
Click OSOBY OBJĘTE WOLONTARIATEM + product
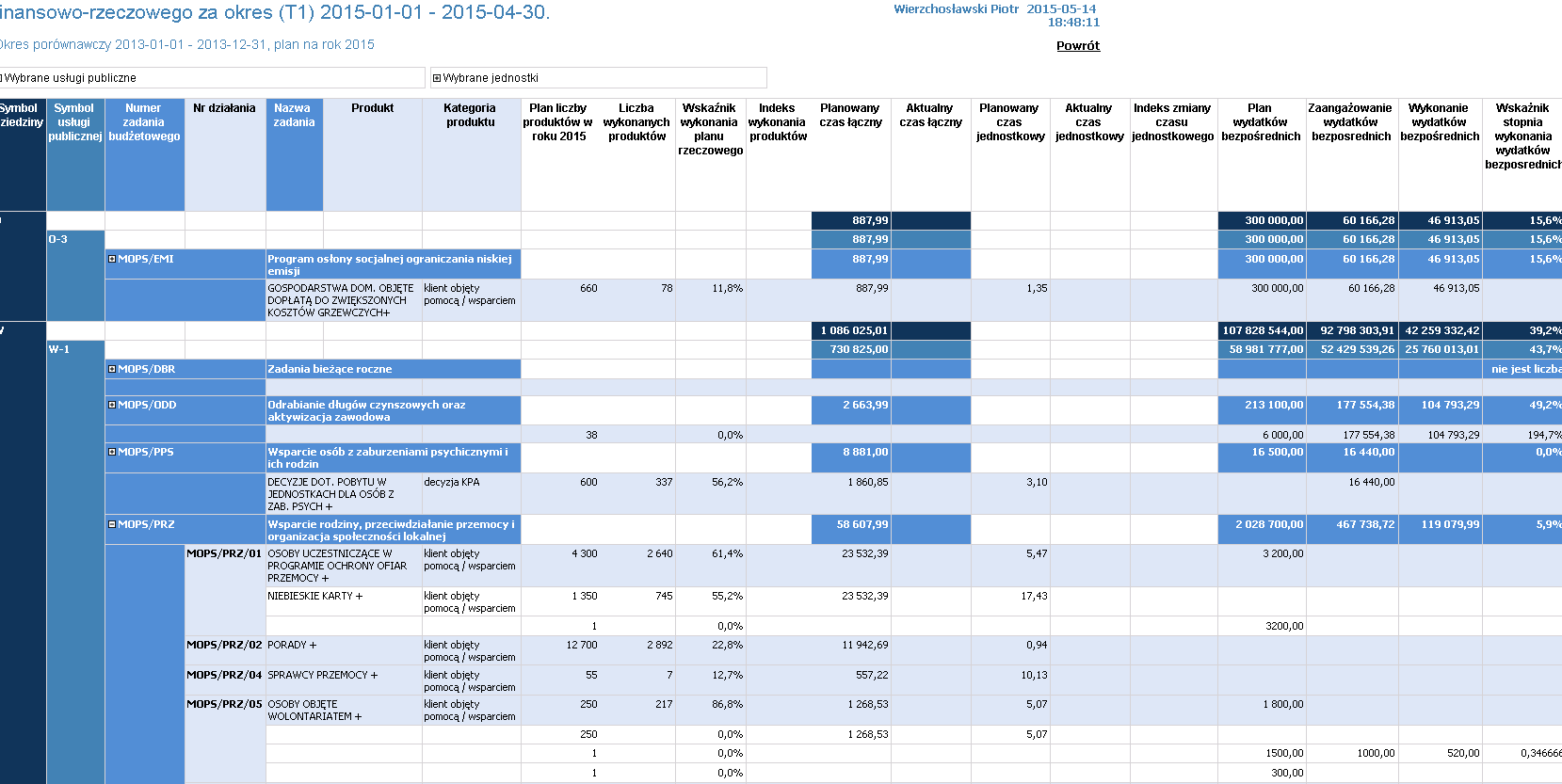coord(314,710)
